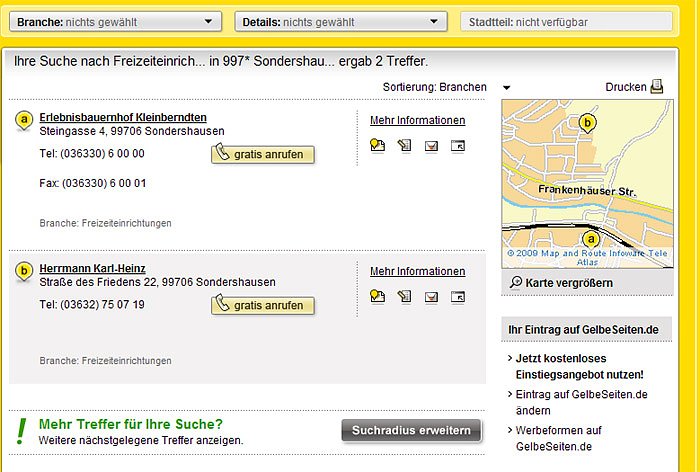Open Herrmann Karl-Heinz listing link
Viewport: 700px width, 472px height.
coord(93,268)
